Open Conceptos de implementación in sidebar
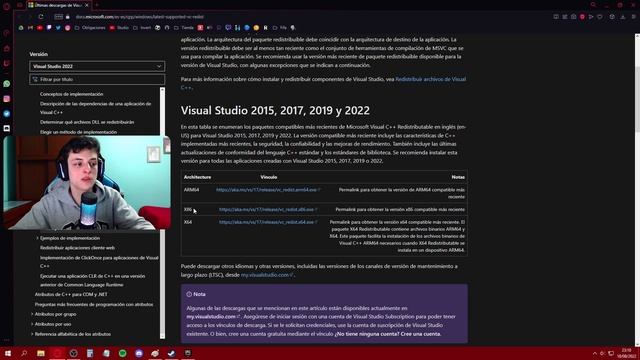640x360 pixels. pyautogui.click(x=71, y=94)
